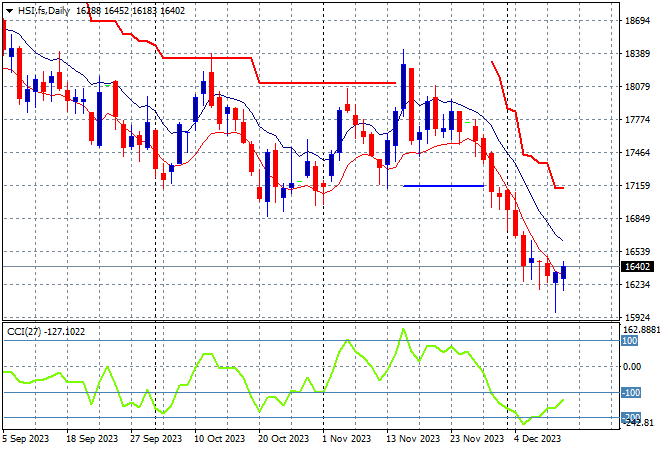Click the current price label 16402
The height and width of the screenshot is (450, 660).
[637, 267]
